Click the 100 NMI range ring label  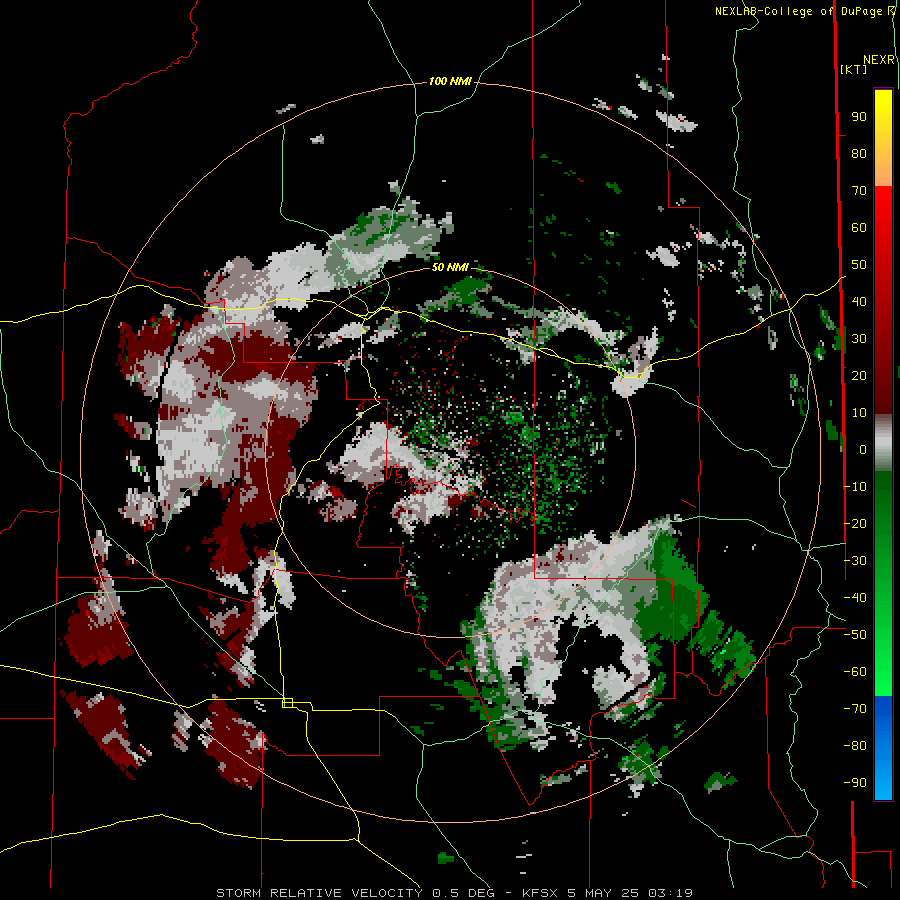pos(450,82)
